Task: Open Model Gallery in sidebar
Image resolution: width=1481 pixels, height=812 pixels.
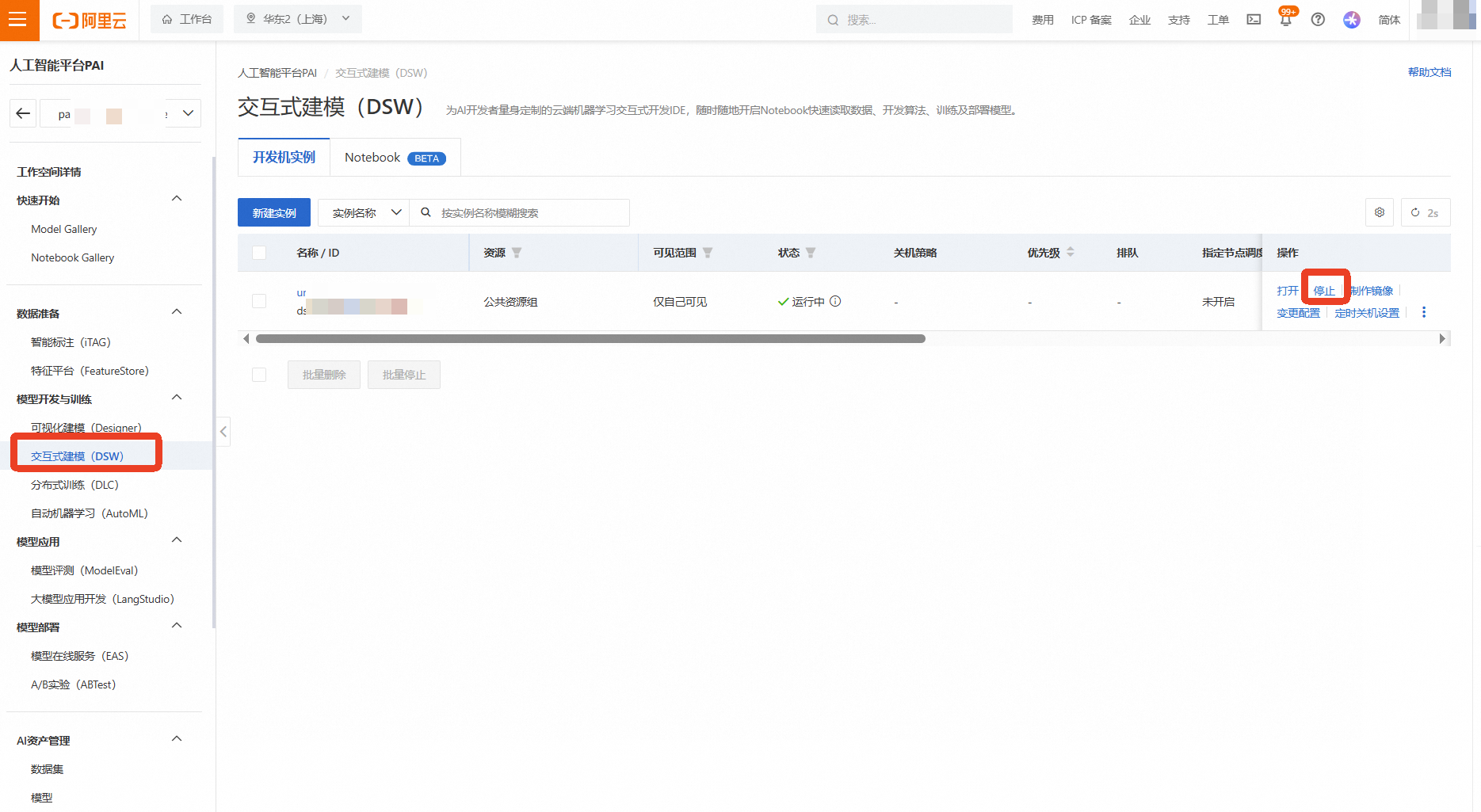Action: click(64, 229)
